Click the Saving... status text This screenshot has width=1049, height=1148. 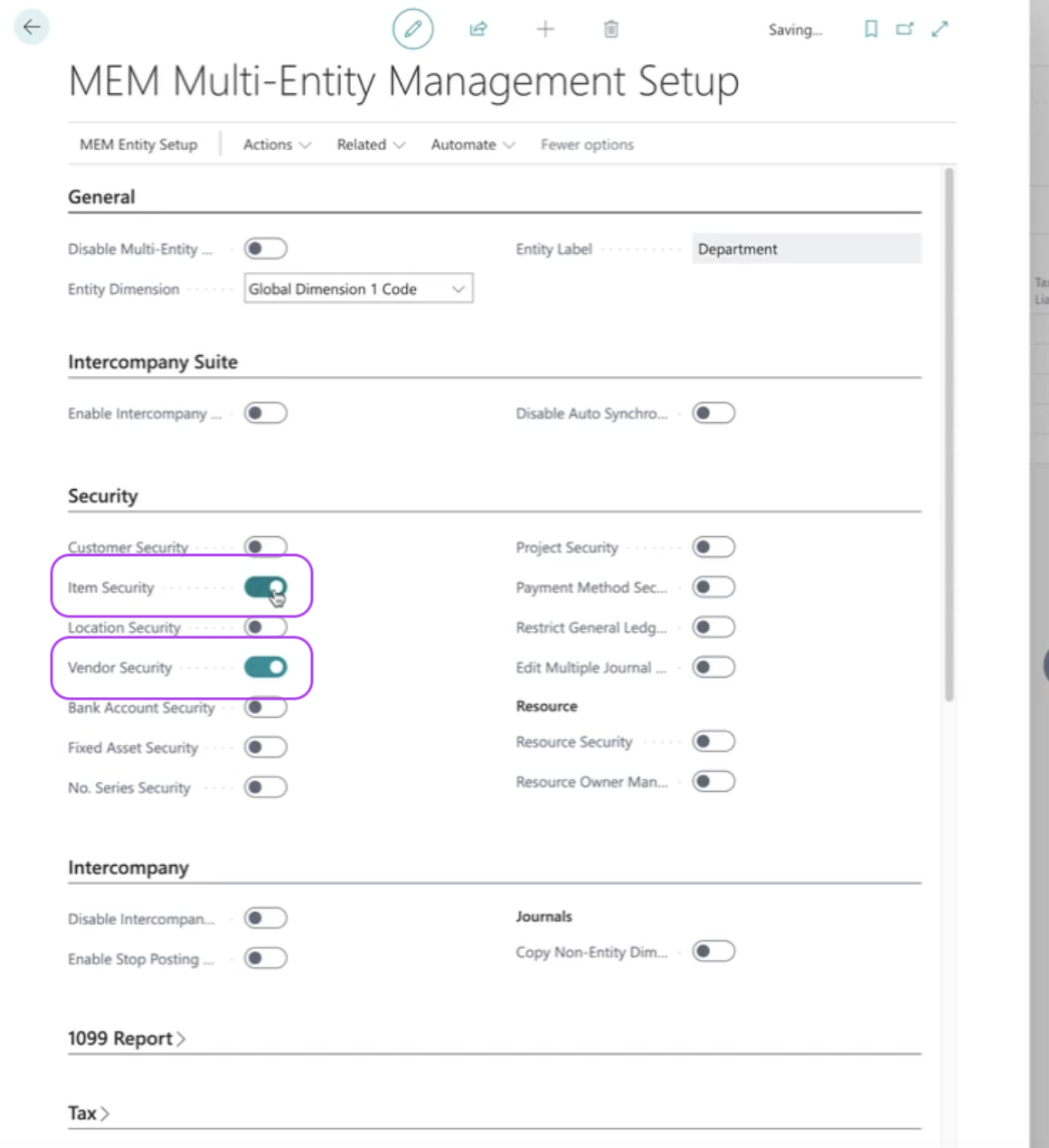pos(795,30)
